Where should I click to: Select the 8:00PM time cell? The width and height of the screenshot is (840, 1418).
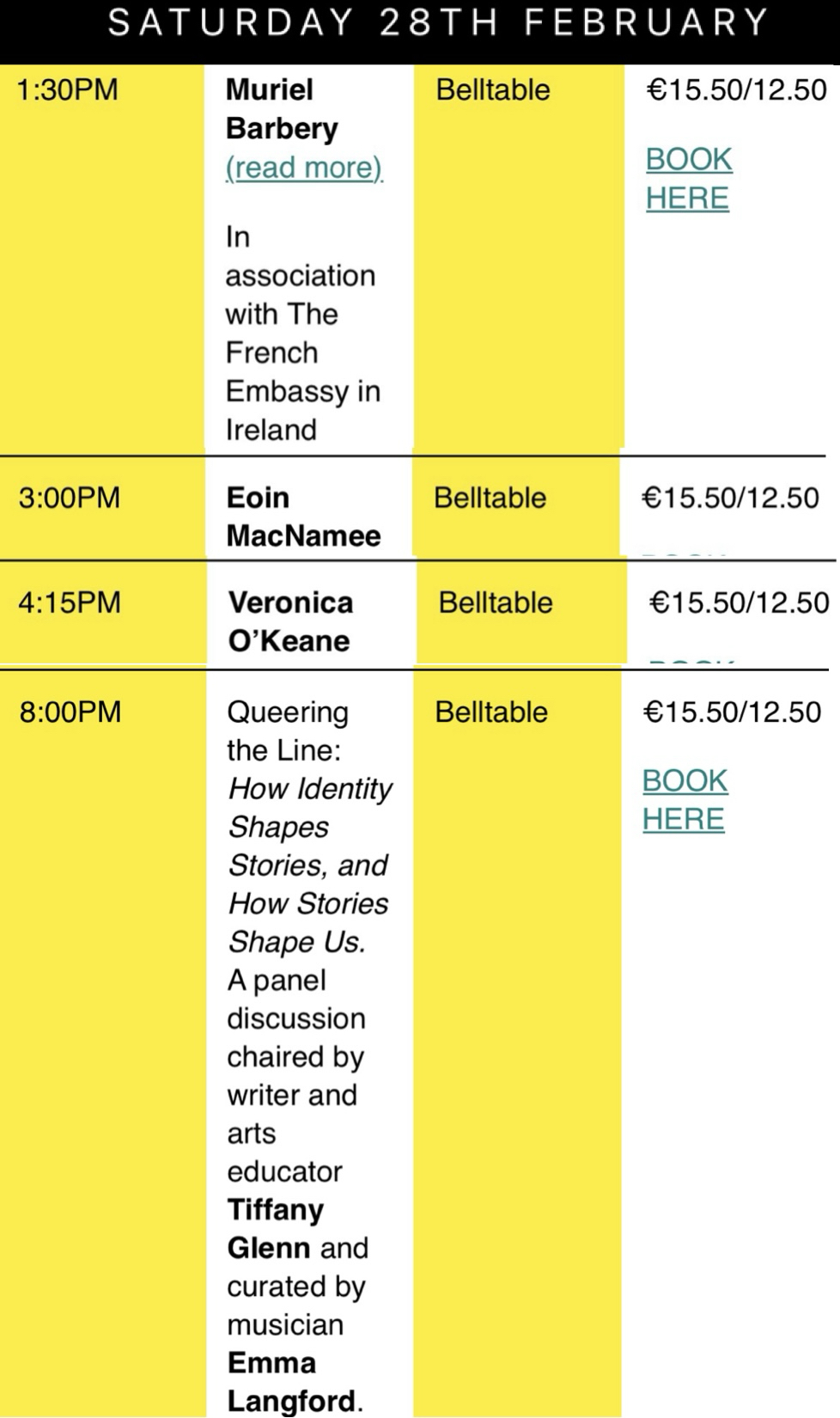(x=70, y=712)
